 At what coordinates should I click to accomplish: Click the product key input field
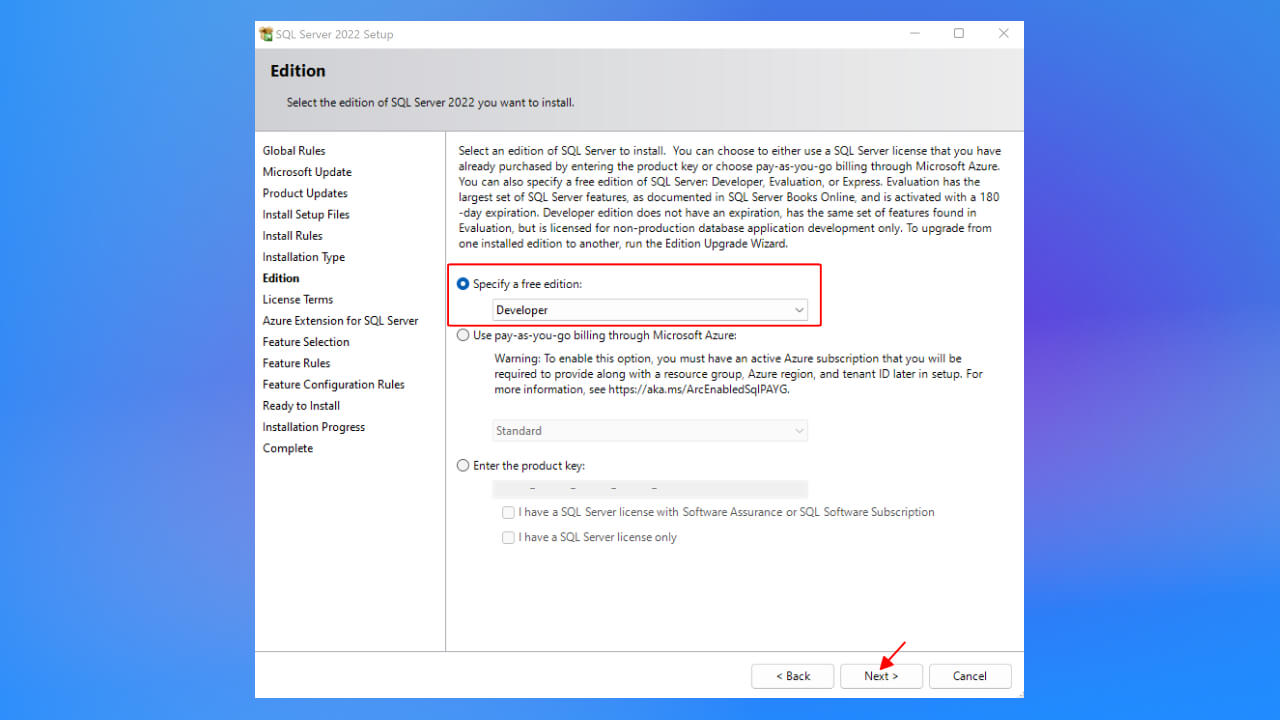pos(650,489)
